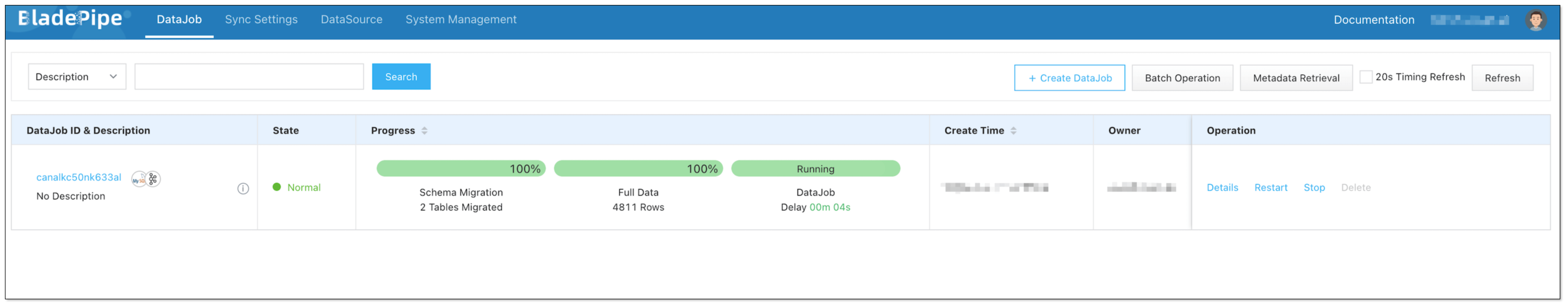Focus the search text input field
The width and height of the screenshot is (1568, 307).
[249, 77]
